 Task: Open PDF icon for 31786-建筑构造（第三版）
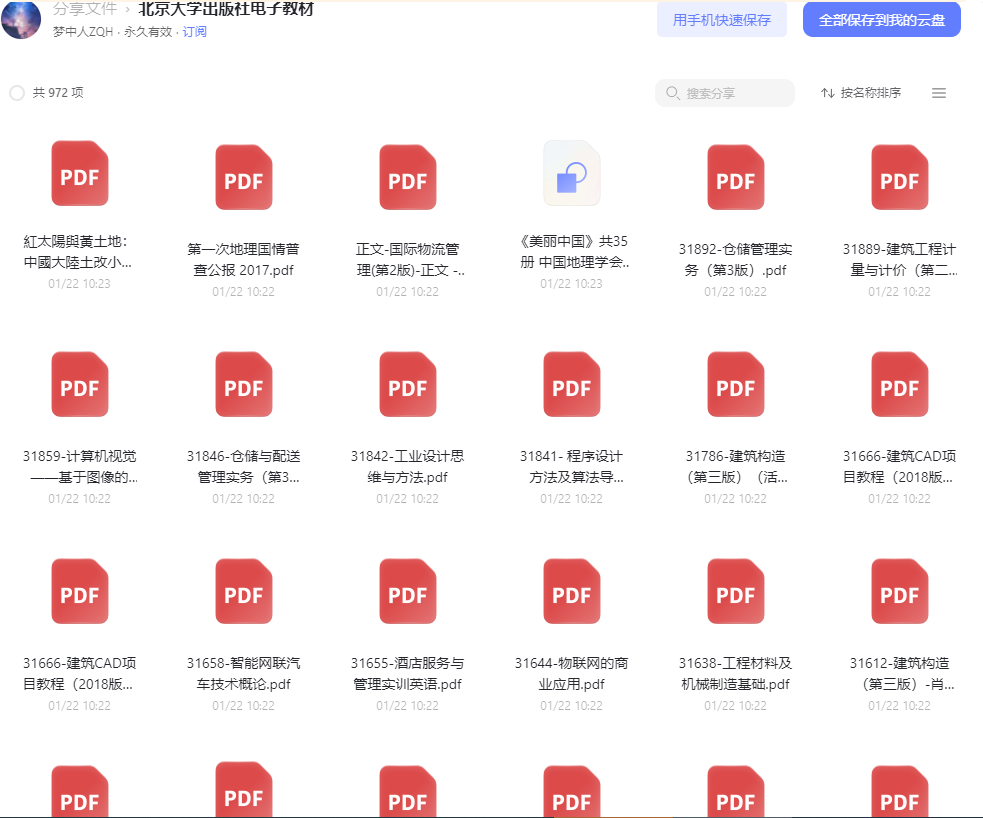[736, 384]
